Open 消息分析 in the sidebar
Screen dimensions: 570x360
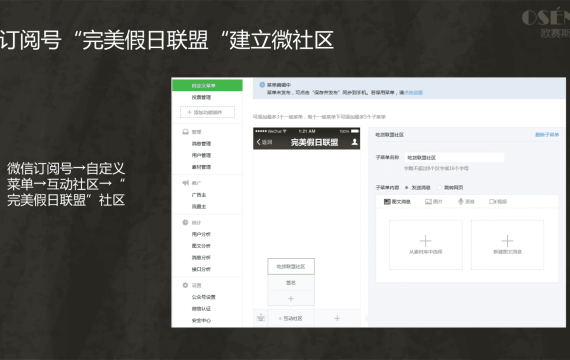coord(201,257)
